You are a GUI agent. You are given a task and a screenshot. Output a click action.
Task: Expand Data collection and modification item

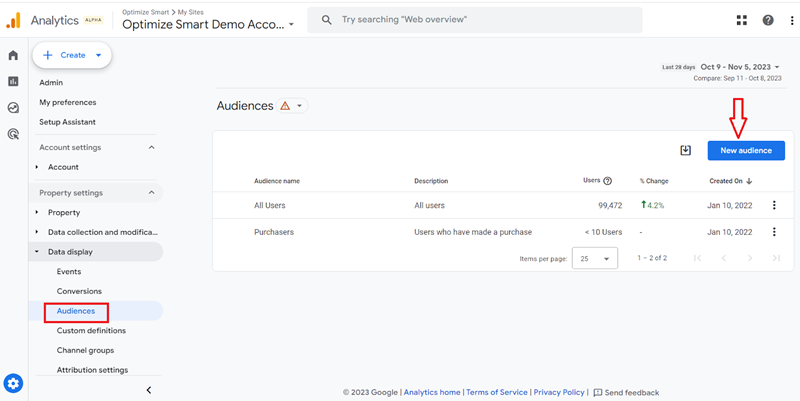(x=37, y=232)
